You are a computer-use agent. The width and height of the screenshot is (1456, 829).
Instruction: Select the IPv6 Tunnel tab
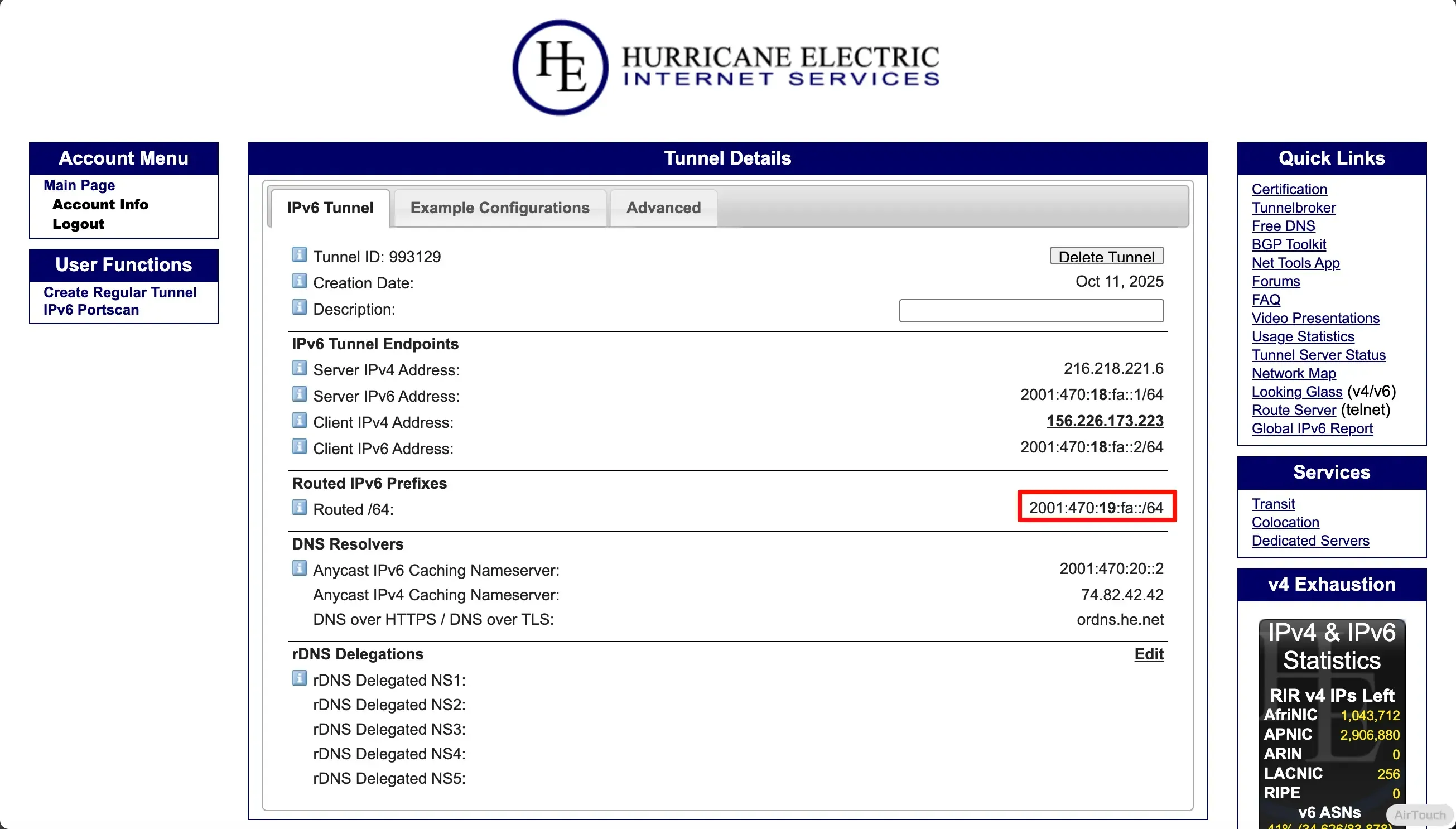pyautogui.click(x=330, y=208)
